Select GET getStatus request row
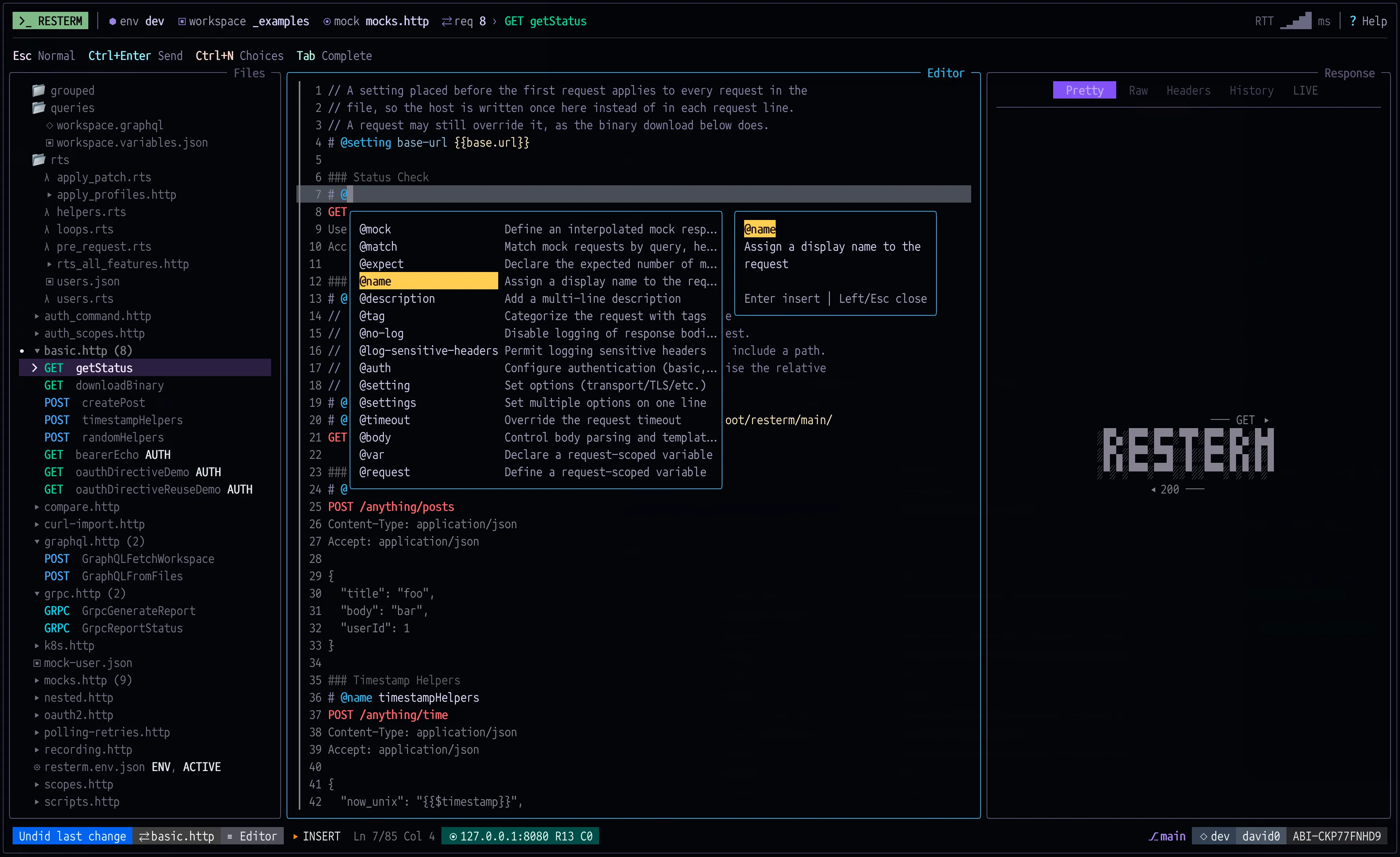The height and width of the screenshot is (857, 1400). click(145, 368)
